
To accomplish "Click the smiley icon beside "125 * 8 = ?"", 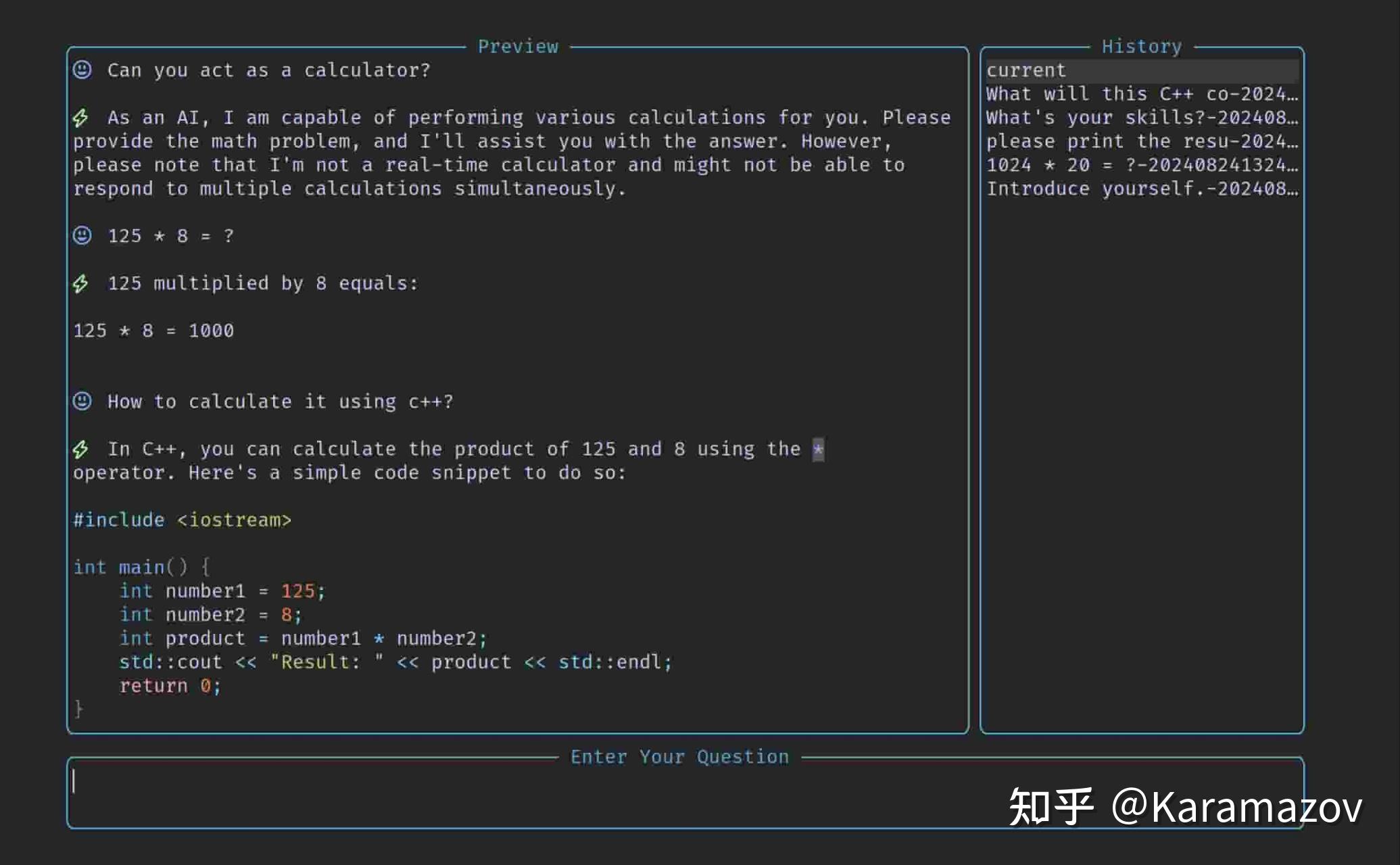I will [82, 235].
